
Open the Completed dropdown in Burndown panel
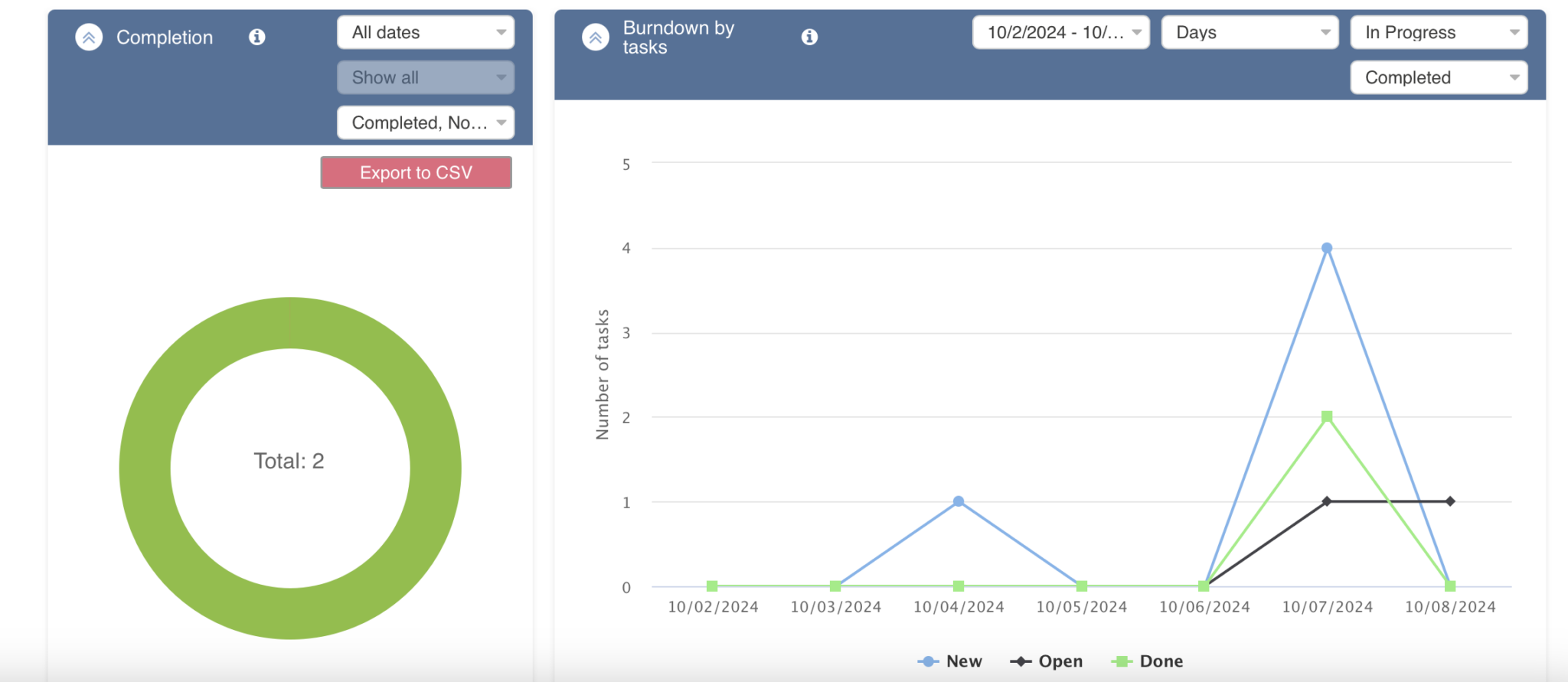(1439, 77)
